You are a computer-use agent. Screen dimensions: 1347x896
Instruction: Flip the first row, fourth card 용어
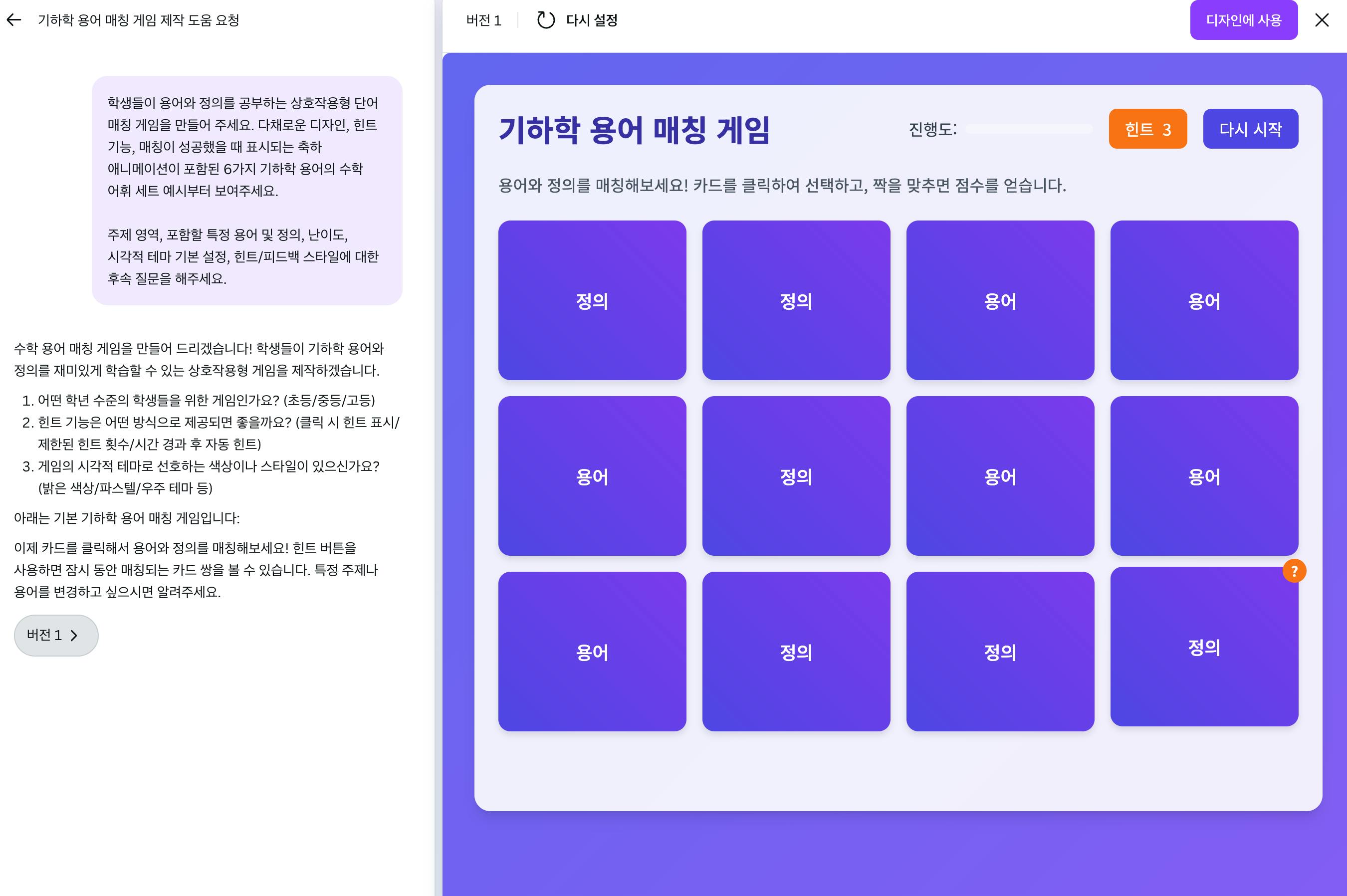(x=1204, y=300)
